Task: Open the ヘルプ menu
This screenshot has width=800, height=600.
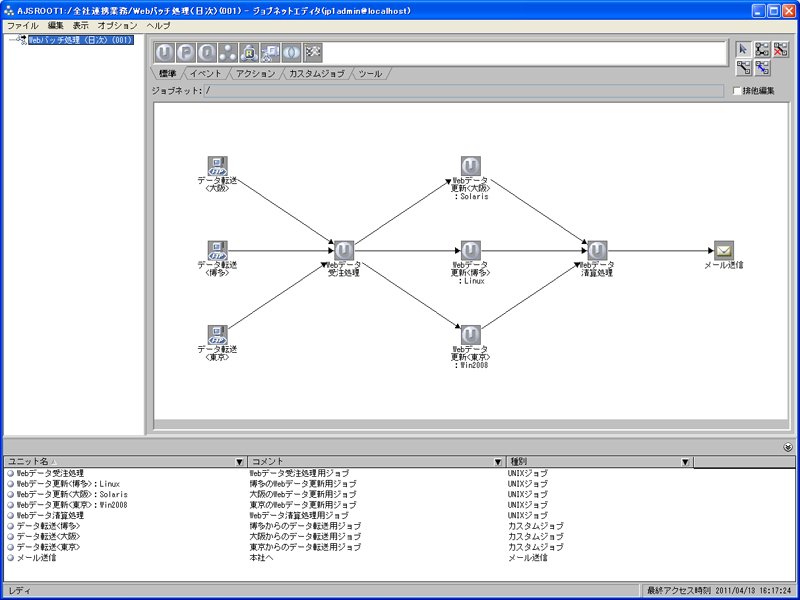Action: 158,26
